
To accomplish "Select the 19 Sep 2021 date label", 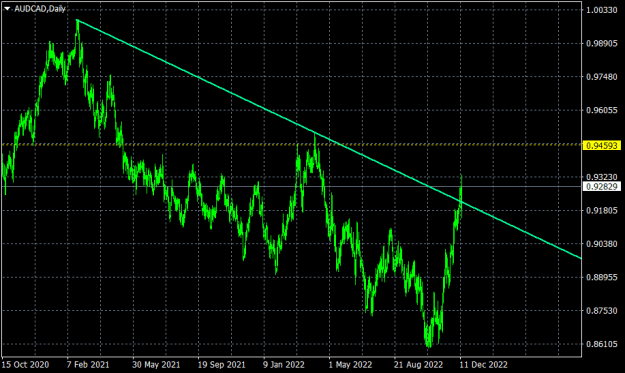I will (222, 365).
